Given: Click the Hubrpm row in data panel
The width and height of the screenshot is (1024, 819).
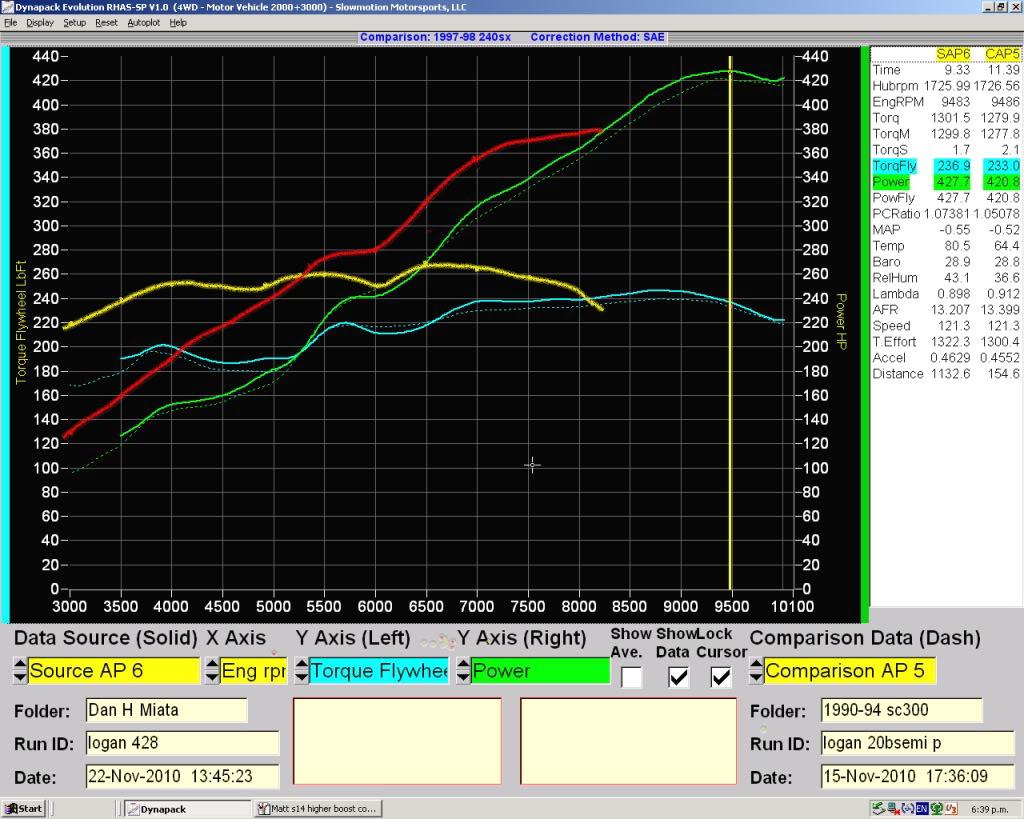Looking at the screenshot, I should [946, 86].
